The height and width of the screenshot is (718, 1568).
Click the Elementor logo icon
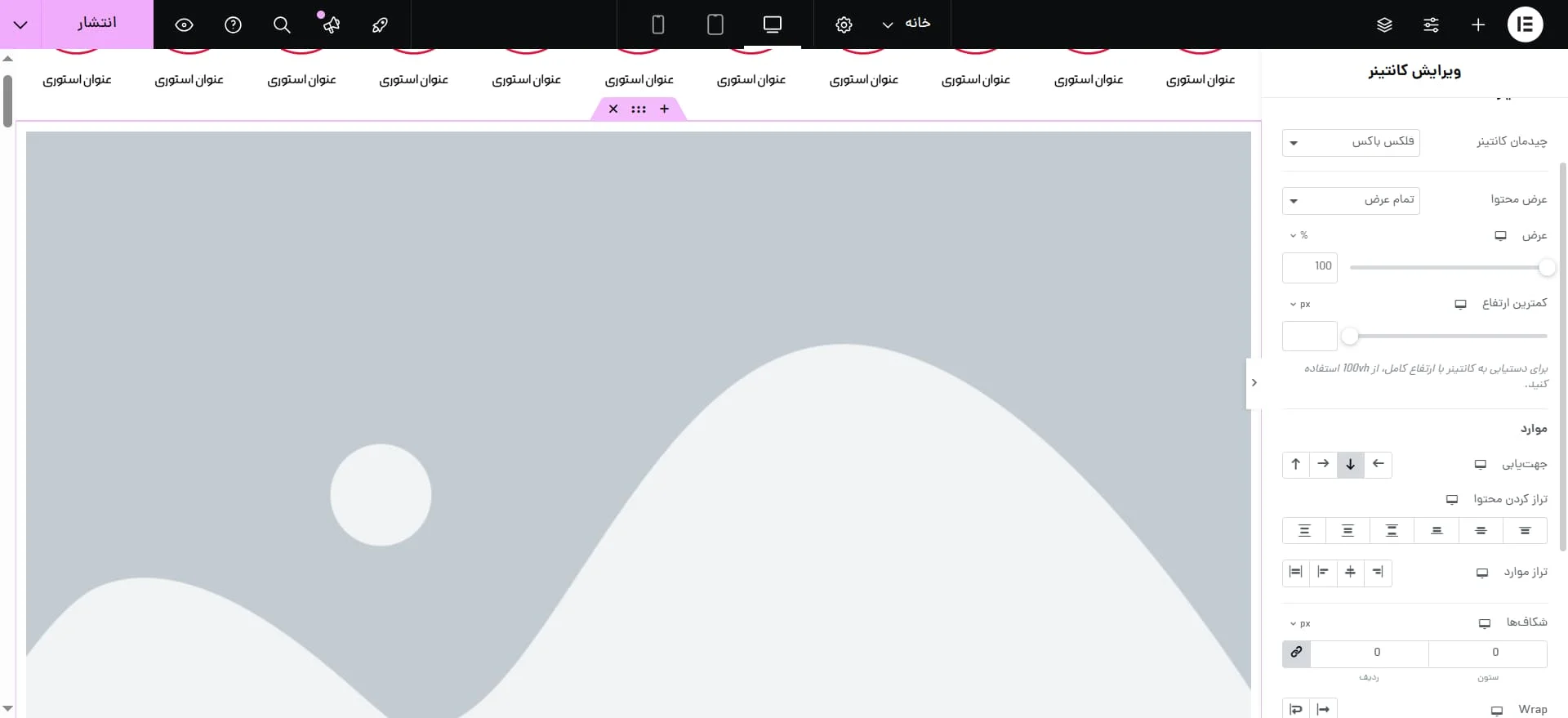tap(1524, 25)
